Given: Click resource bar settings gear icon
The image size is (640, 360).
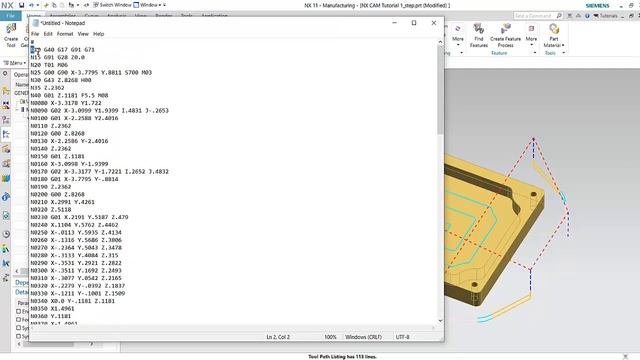Looking at the screenshot, I should [x=5, y=74].
